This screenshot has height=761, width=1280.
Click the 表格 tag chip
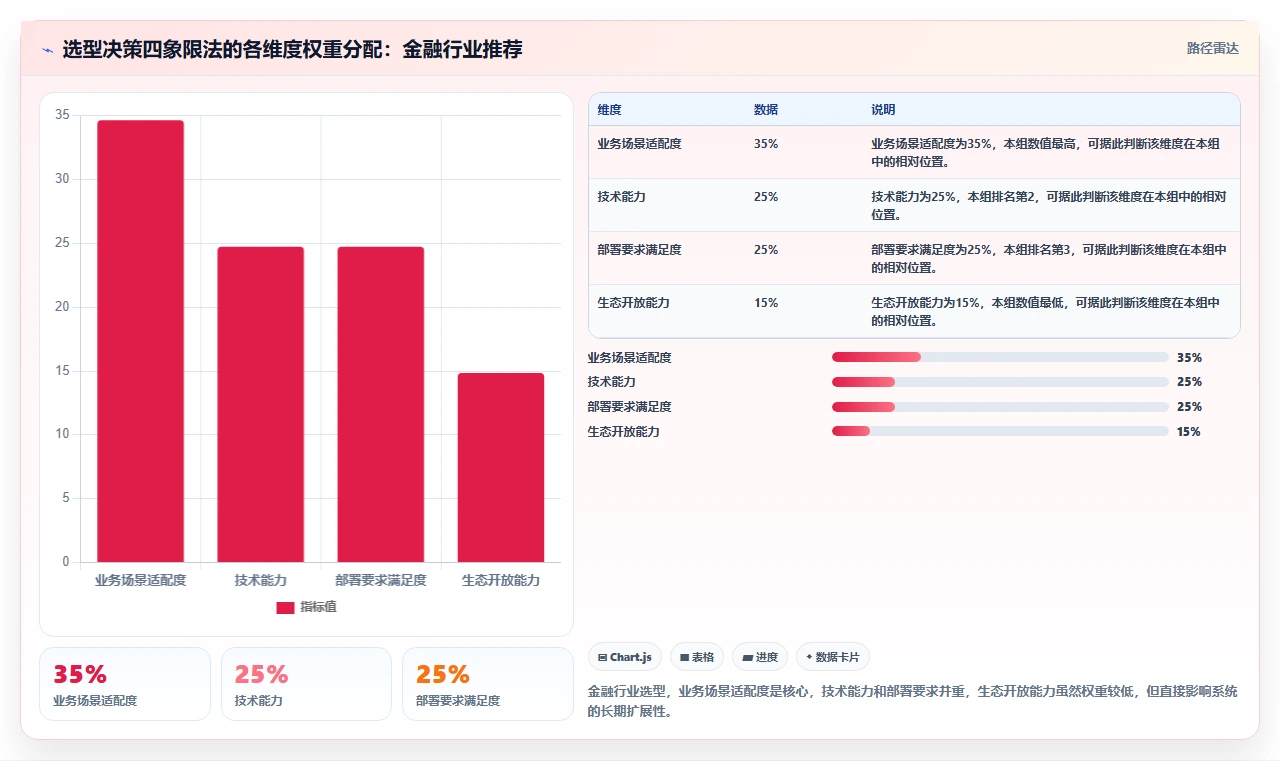click(697, 657)
